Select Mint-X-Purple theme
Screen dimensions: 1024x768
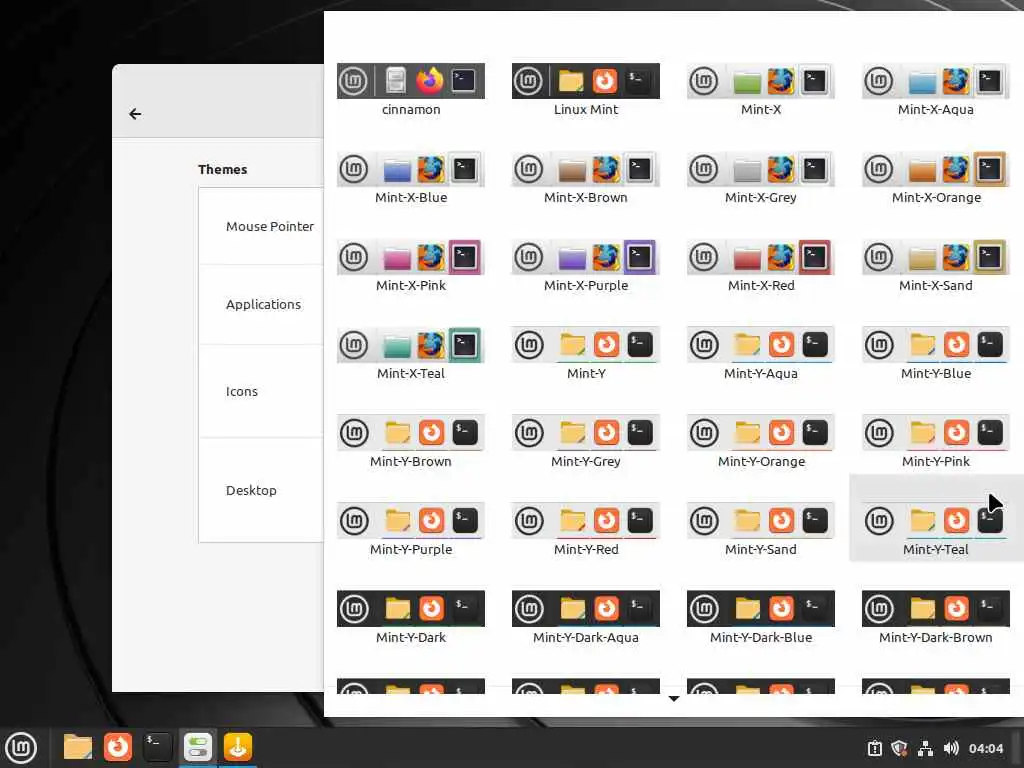point(586,266)
